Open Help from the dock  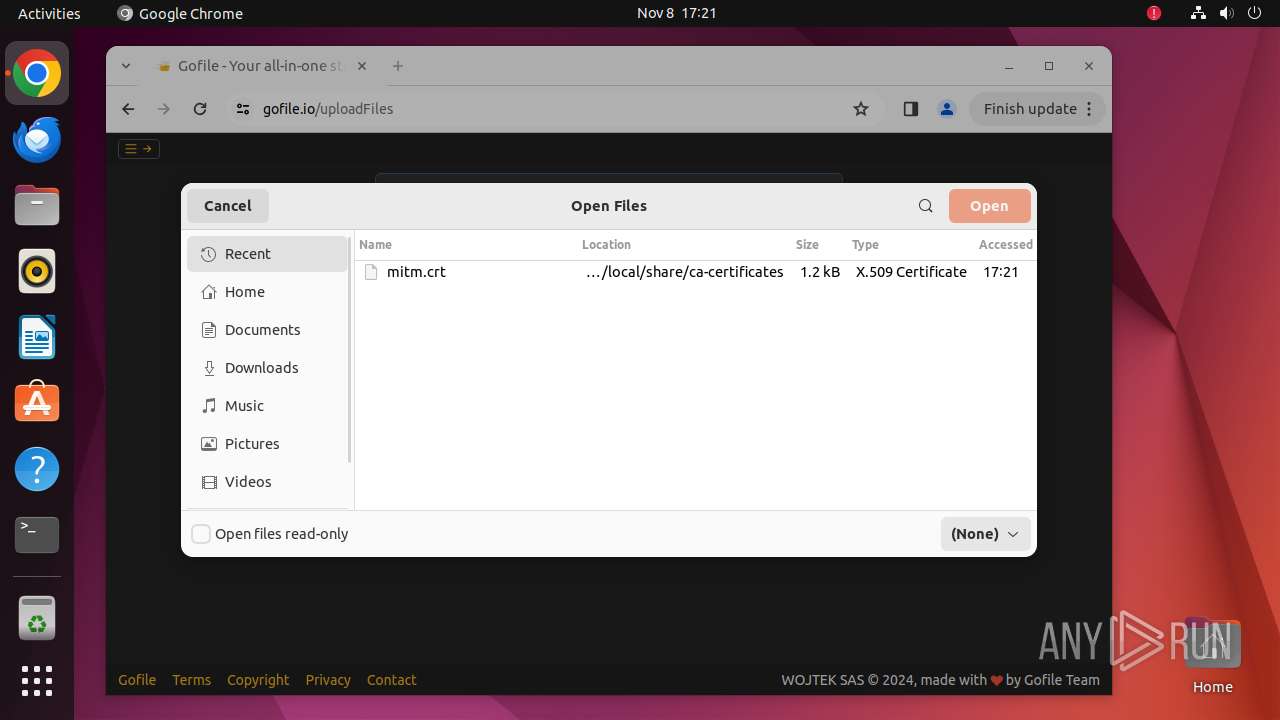[x=37, y=469]
